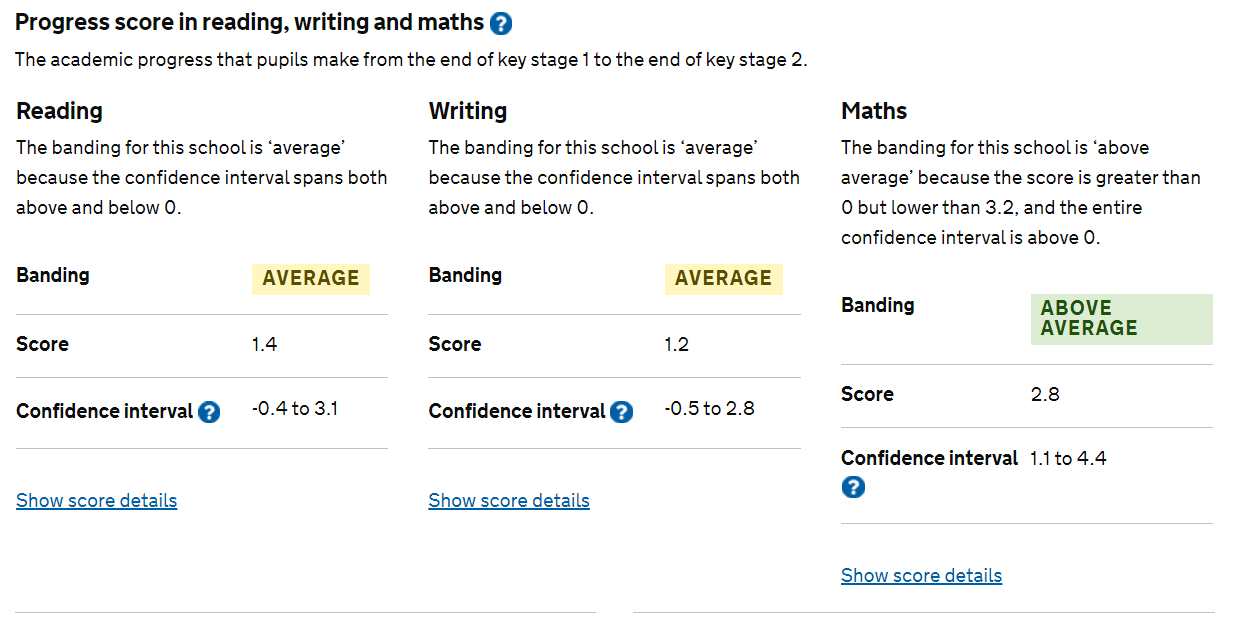
Task: Select the Writing section heading
Action: (x=468, y=111)
